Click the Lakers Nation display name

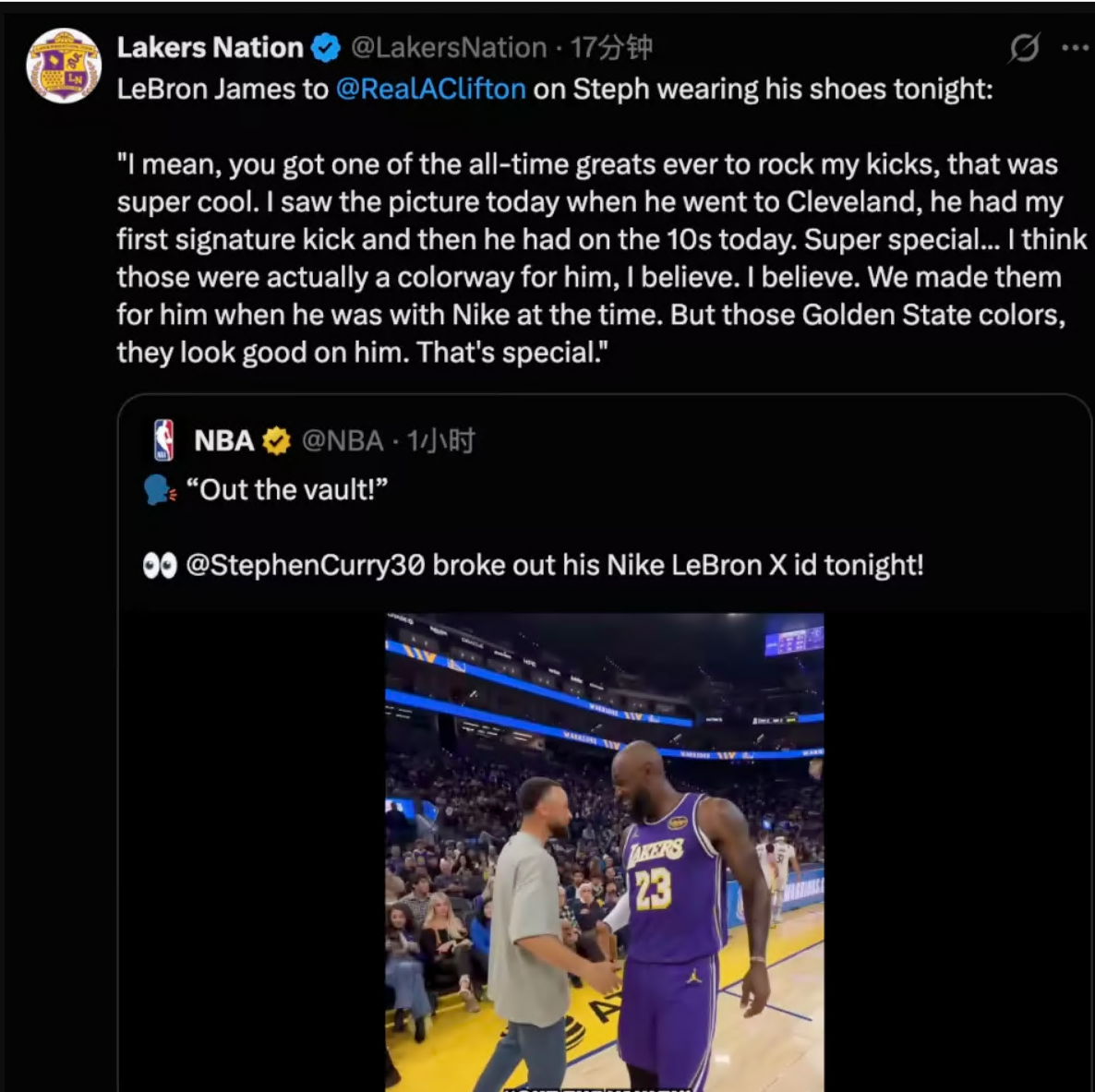pos(210,47)
